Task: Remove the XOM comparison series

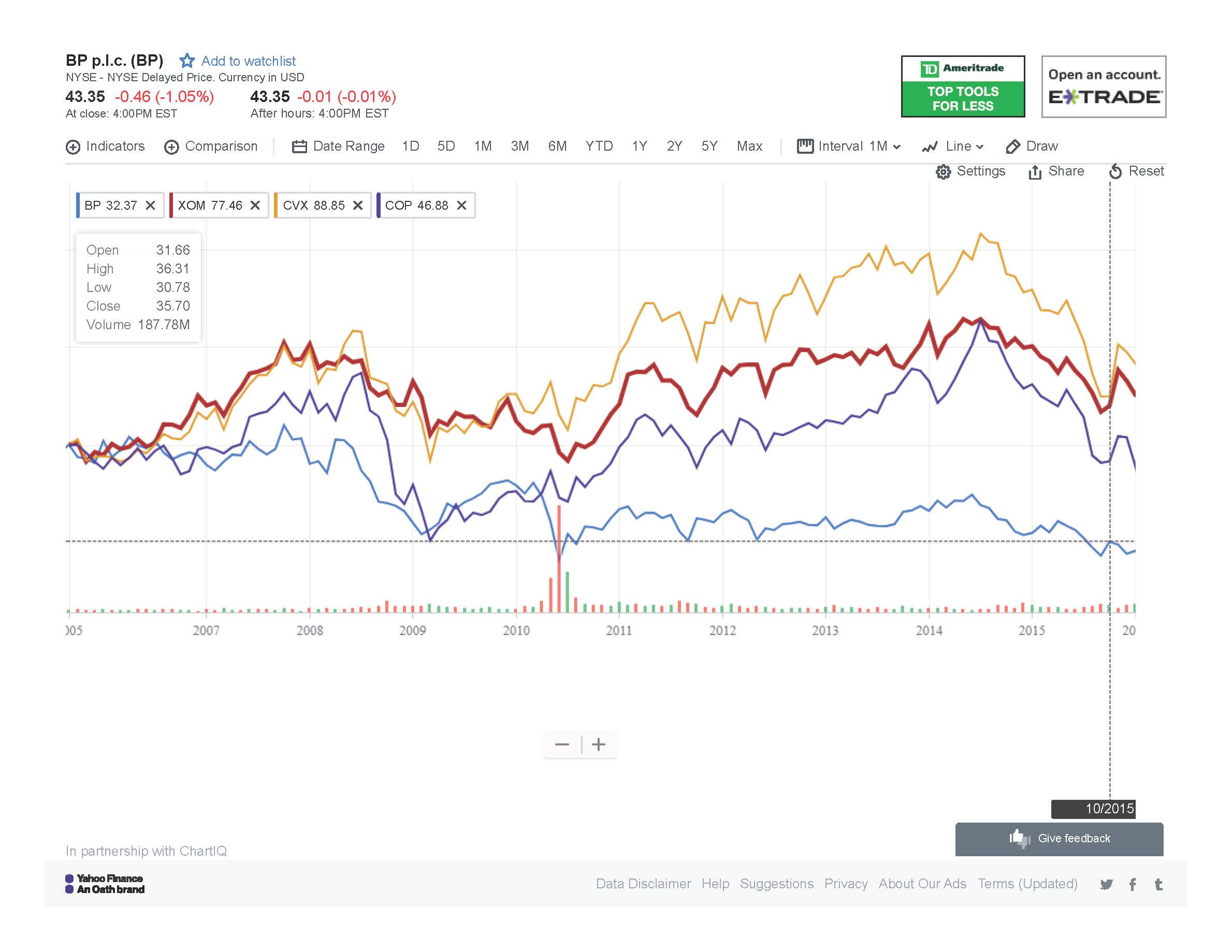Action: pos(255,206)
